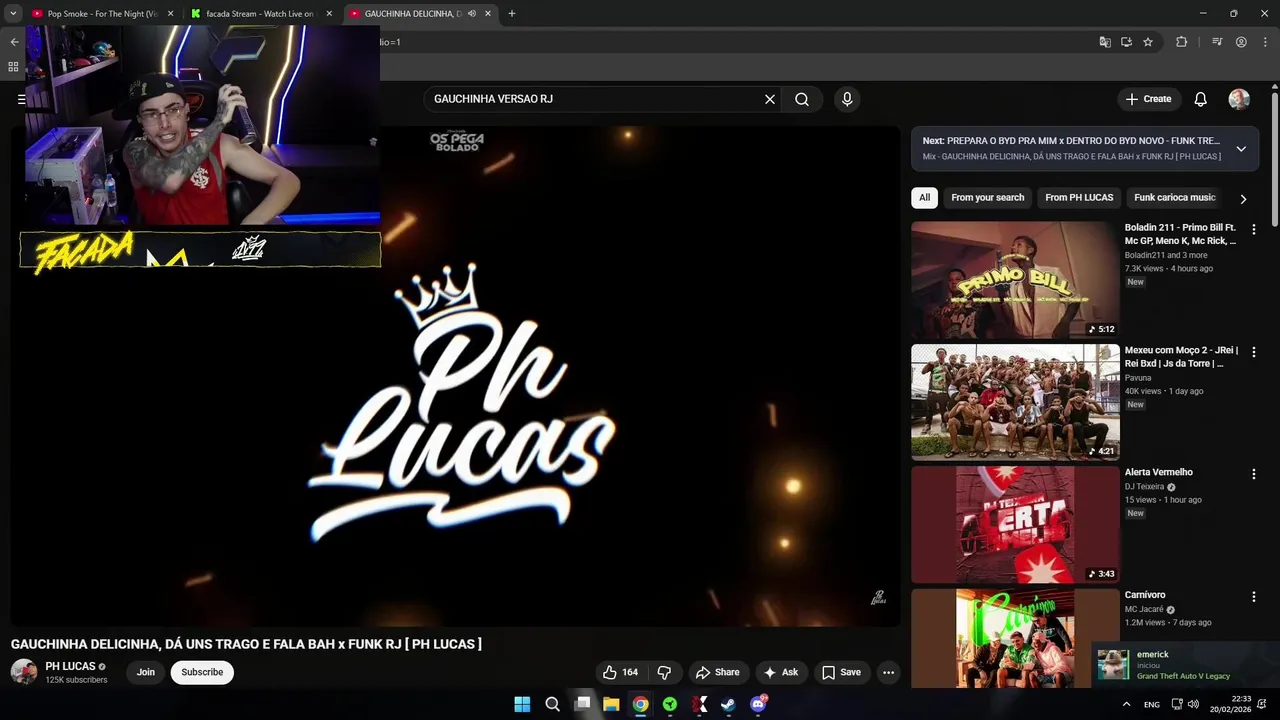The height and width of the screenshot is (720, 1280).
Task: Show more filter chips with arrow
Action: [1243, 199]
